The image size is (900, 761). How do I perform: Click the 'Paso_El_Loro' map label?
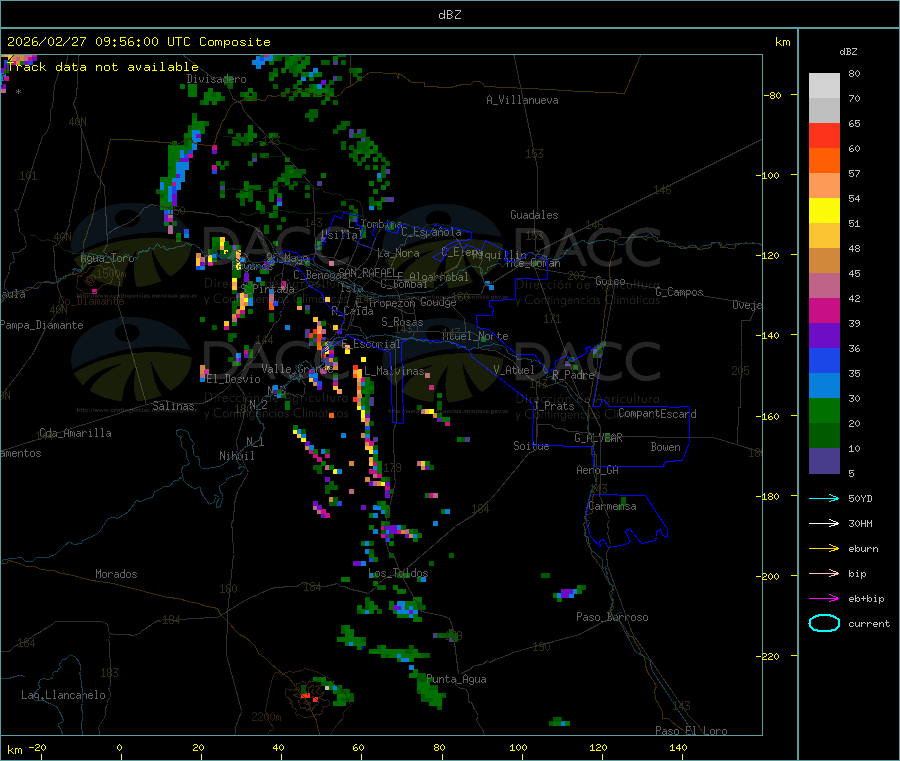click(691, 731)
